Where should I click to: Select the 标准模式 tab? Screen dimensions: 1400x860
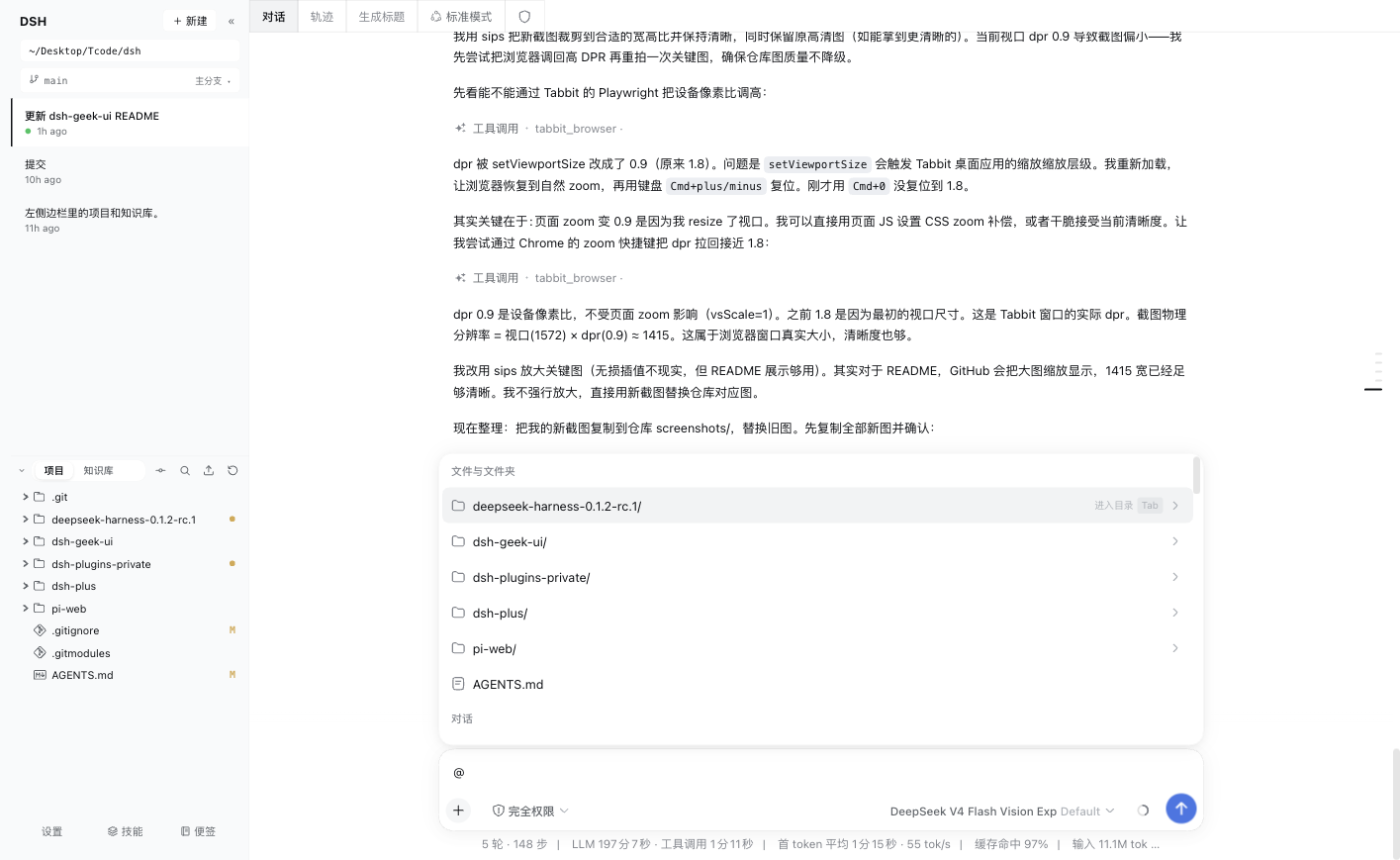click(461, 17)
